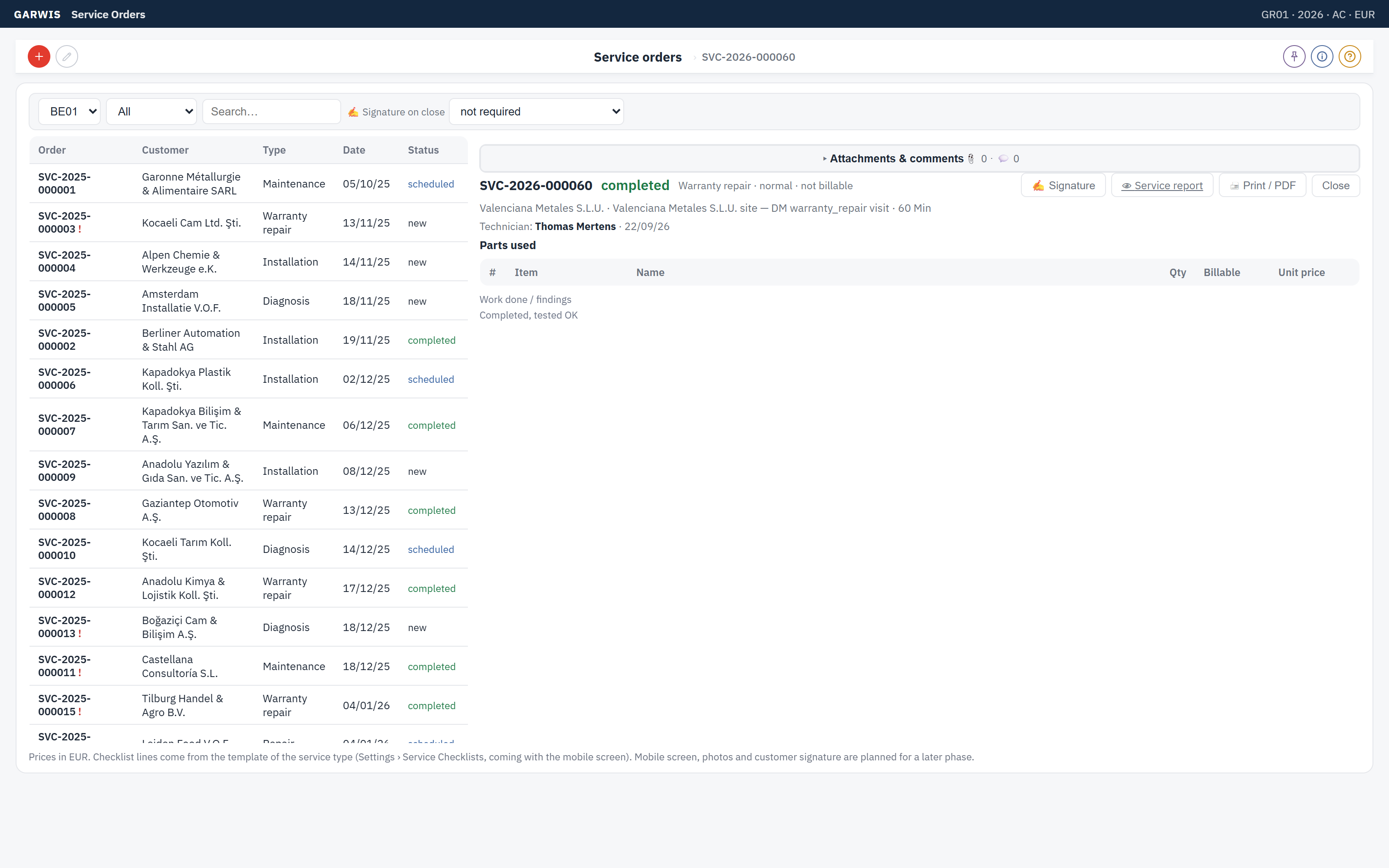This screenshot has height=868, width=1389.
Task: Select order SVC-2025-000003
Action: (249, 223)
